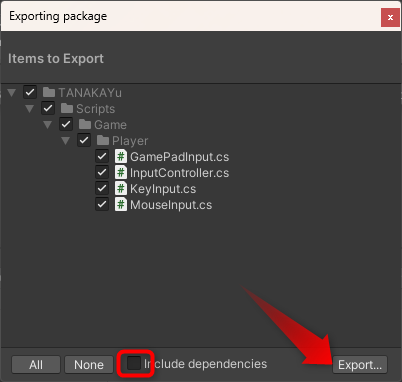Collapse the Scripts folder arrow
Viewport: 402px width, 382px height.
(30, 108)
